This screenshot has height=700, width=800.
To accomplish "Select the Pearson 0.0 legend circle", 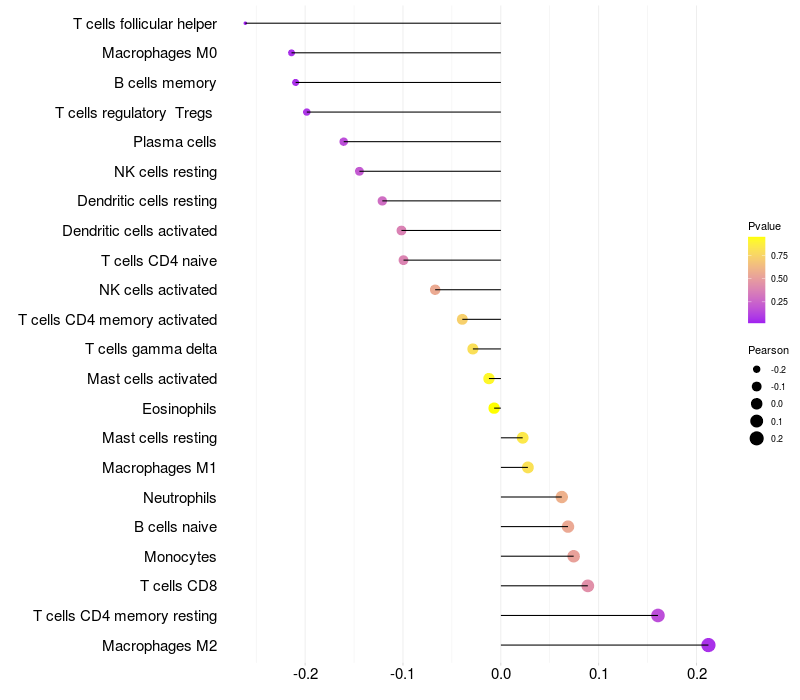I will (x=757, y=404).
